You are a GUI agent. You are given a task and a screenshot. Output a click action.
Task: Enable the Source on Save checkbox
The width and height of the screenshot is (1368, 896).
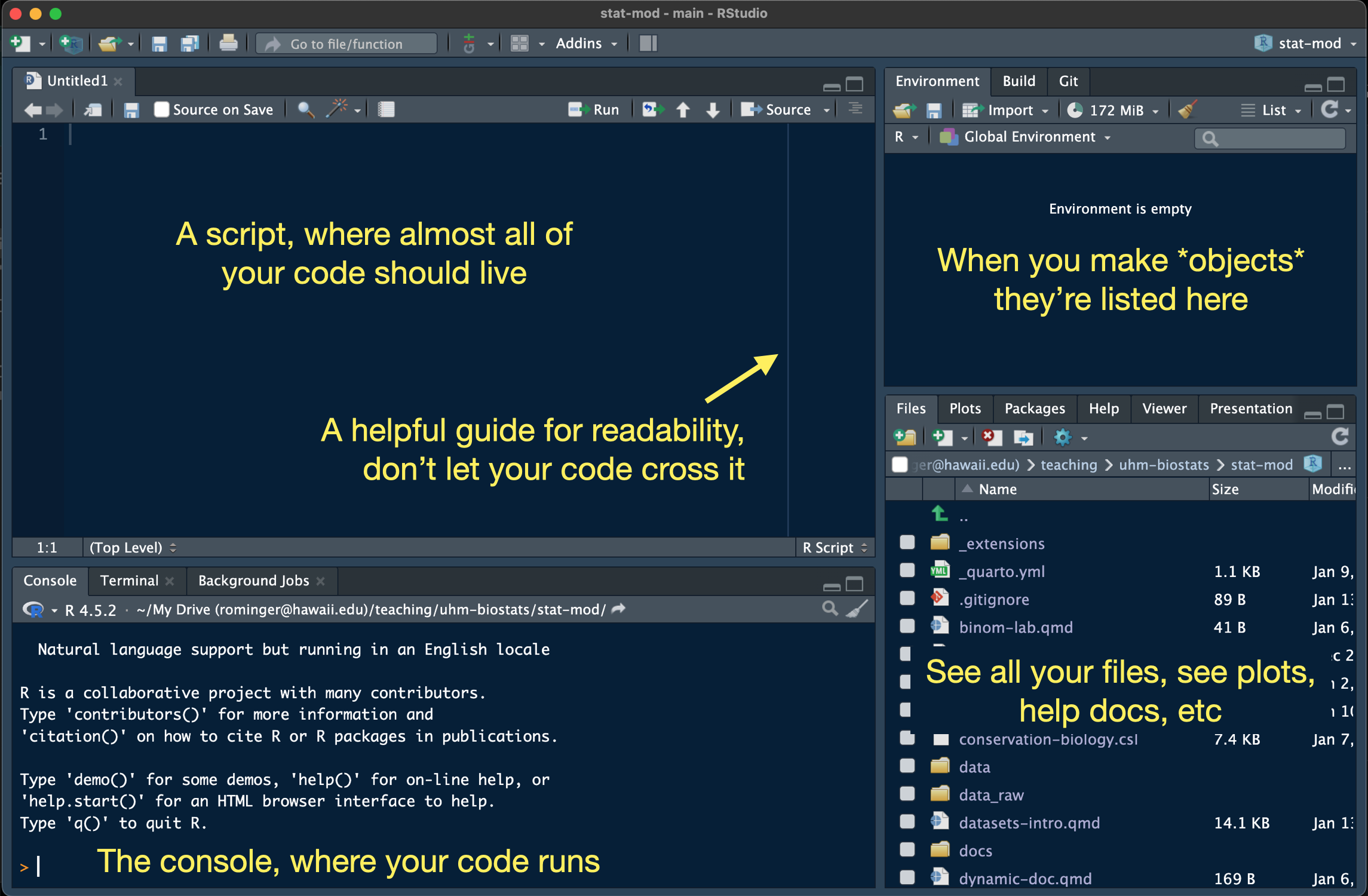point(161,109)
